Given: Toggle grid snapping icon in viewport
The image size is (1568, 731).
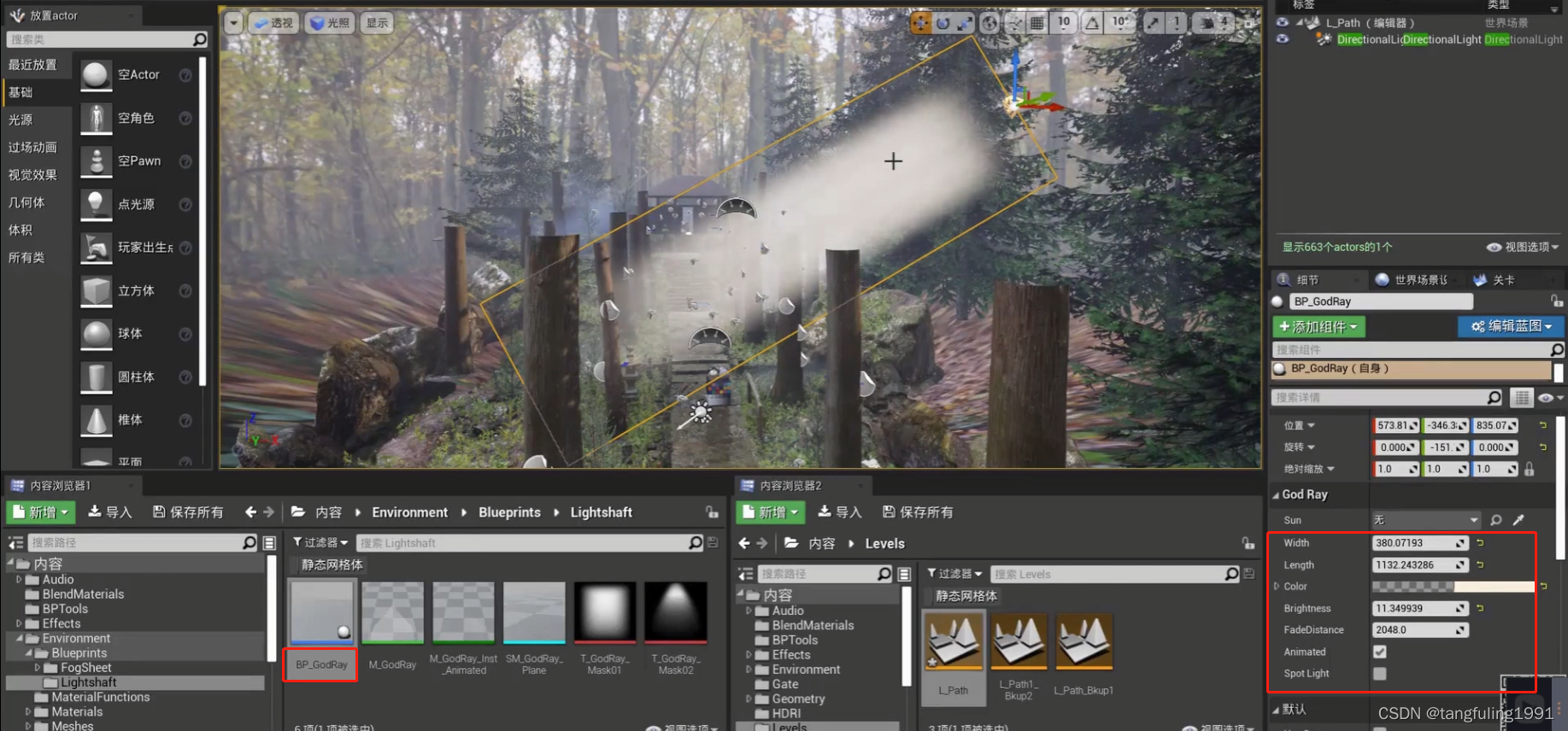Looking at the screenshot, I should (1037, 23).
